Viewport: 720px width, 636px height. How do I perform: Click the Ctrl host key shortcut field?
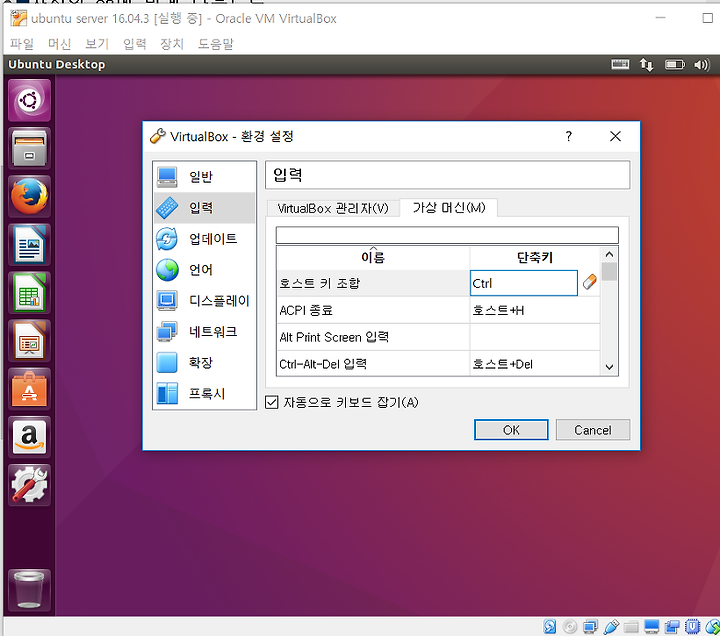click(524, 283)
